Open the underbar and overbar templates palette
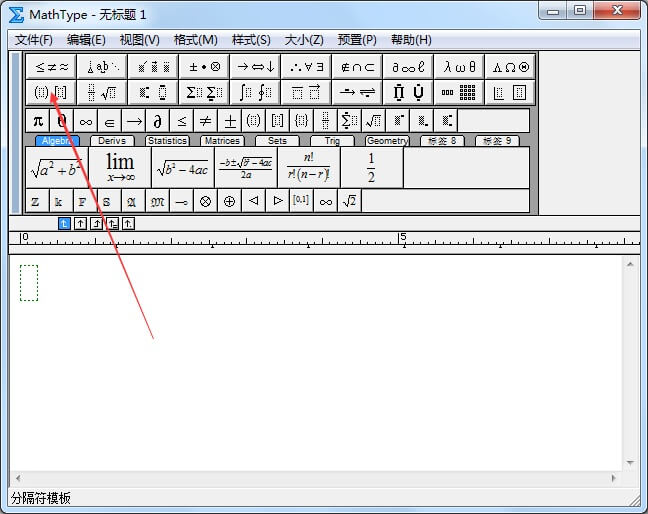This screenshot has width=648, height=514. point(306,92)
